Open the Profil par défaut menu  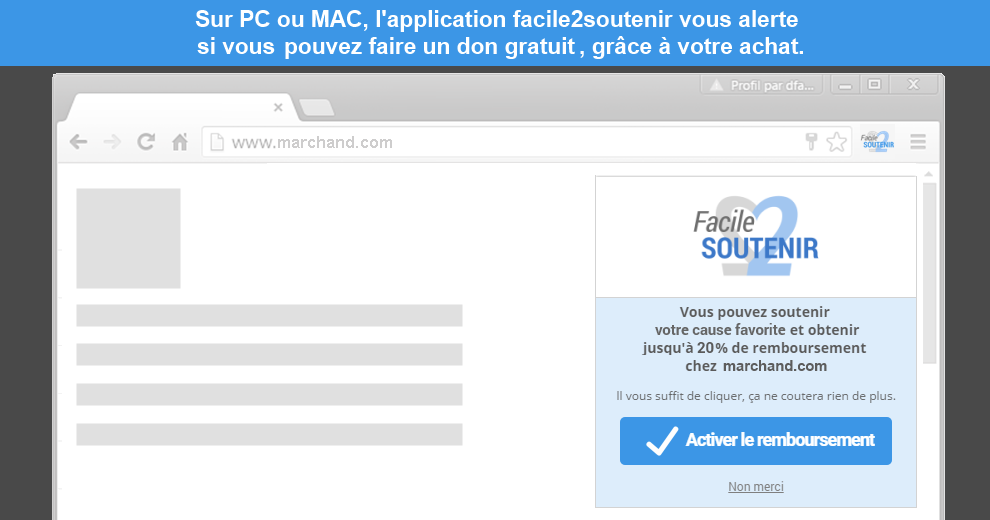pyautogui.click(x=761, y=85)
